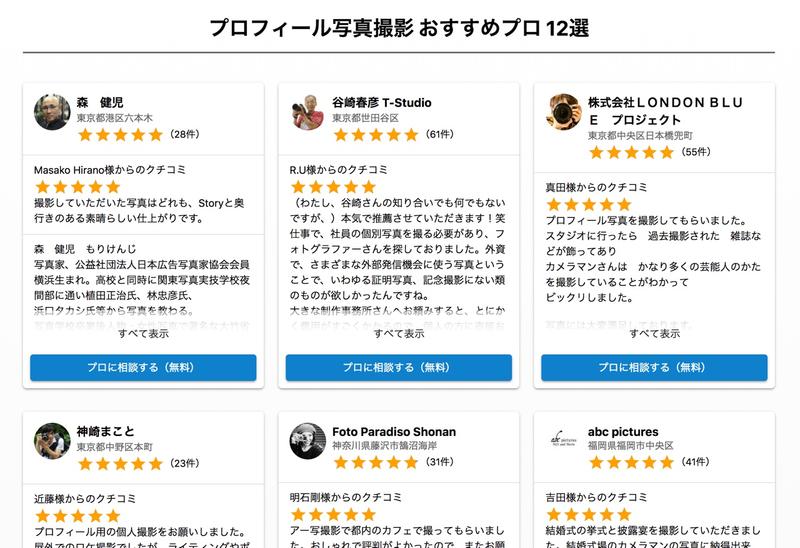The width and height of the screenshot is (800, 548).
Task: Click the (61件) review count
Action: click(439, 134)
